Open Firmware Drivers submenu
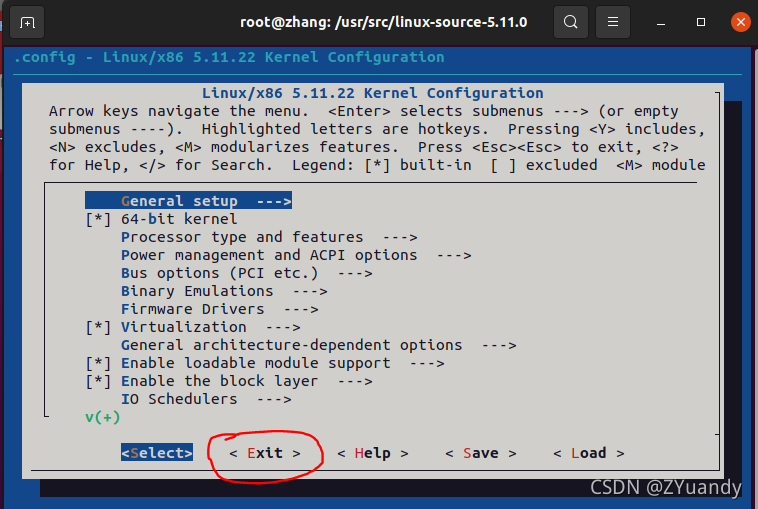758x509 pixels. [x=219, y=309]
